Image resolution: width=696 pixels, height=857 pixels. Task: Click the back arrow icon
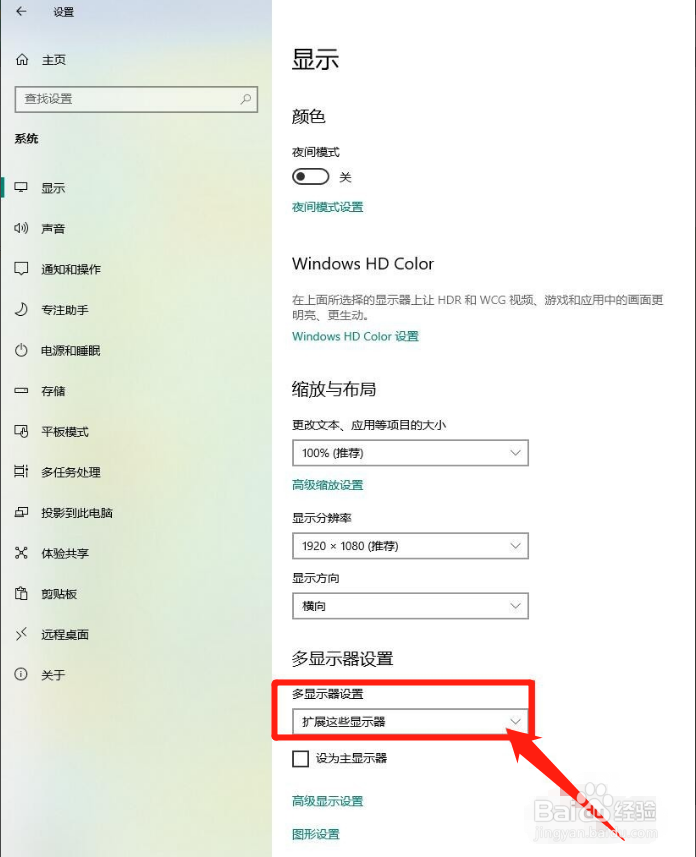click(21, 11)
